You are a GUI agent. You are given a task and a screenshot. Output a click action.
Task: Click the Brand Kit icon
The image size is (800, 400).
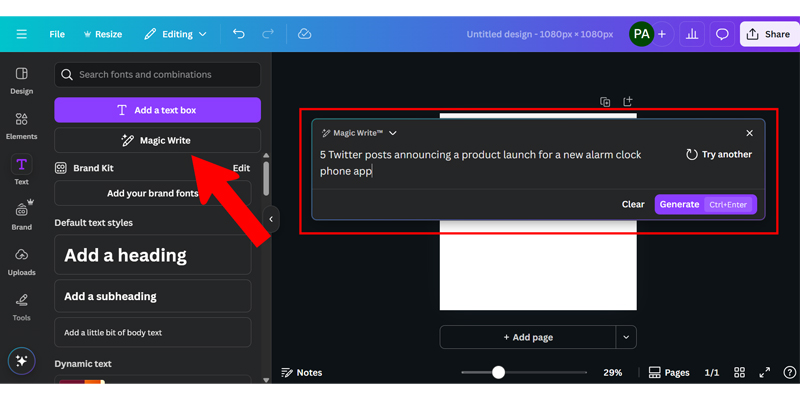point(61,168)
